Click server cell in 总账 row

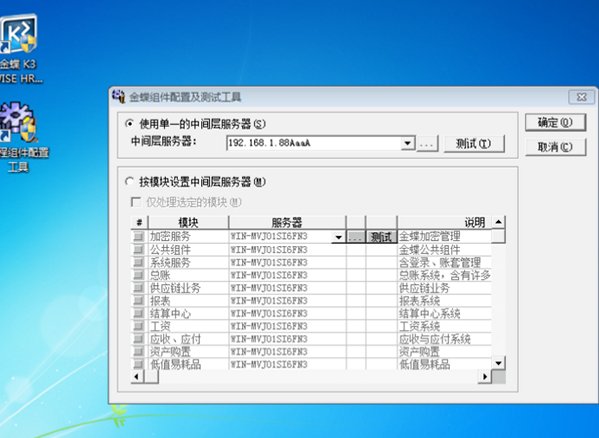coord(287,275)
